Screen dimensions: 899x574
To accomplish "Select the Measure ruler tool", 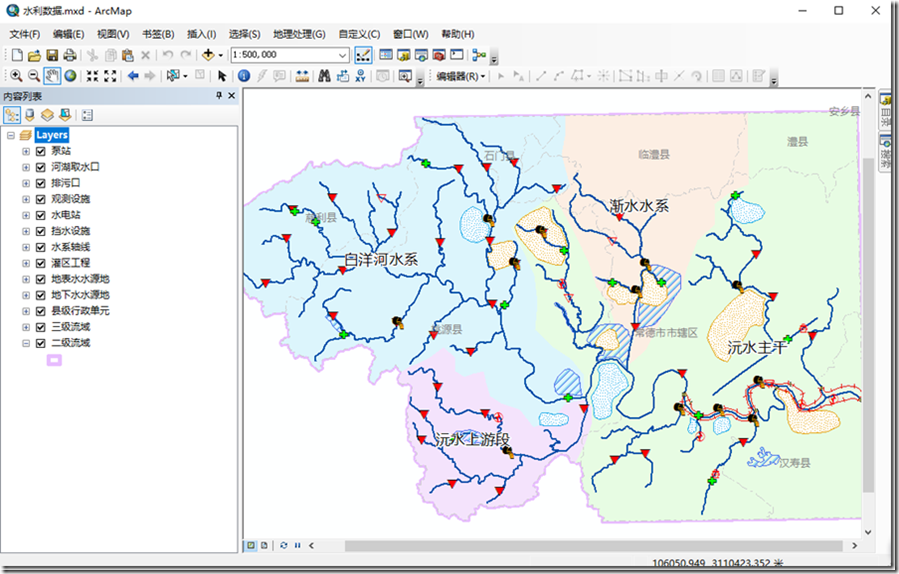I will [x=302, y=76].
